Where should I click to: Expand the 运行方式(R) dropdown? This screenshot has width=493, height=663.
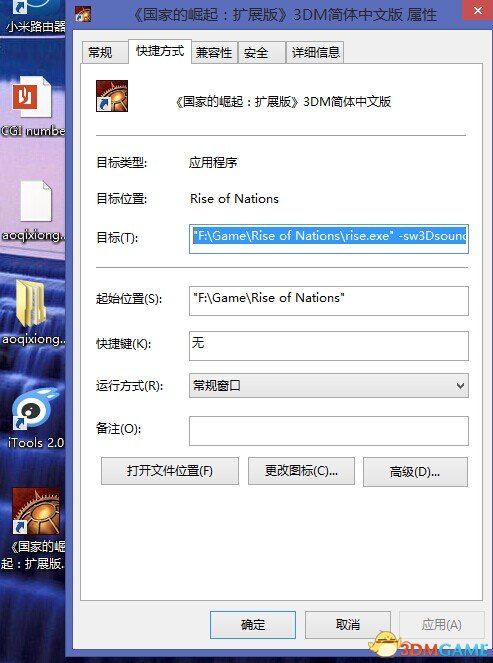coord(329,386)
